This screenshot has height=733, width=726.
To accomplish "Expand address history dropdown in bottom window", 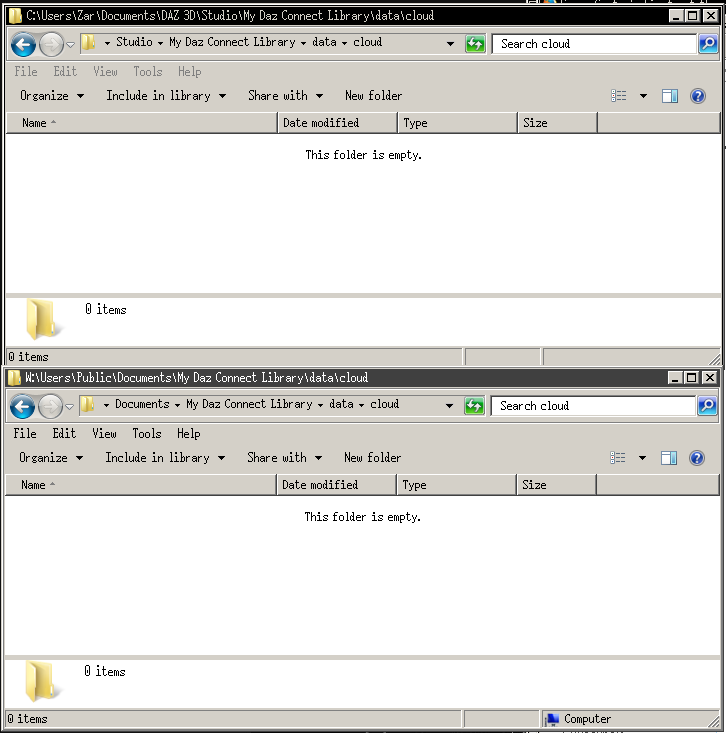I will (449, 406).
